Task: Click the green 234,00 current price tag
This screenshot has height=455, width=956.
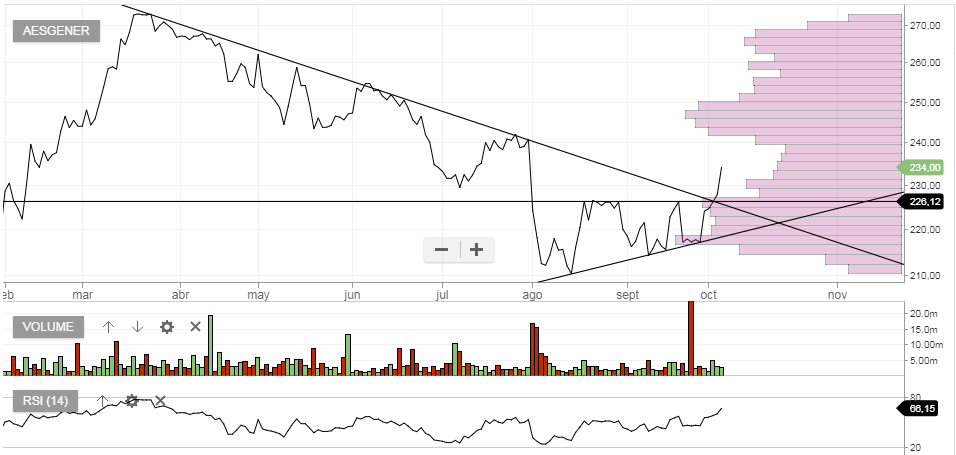Action: pos(922,167)
